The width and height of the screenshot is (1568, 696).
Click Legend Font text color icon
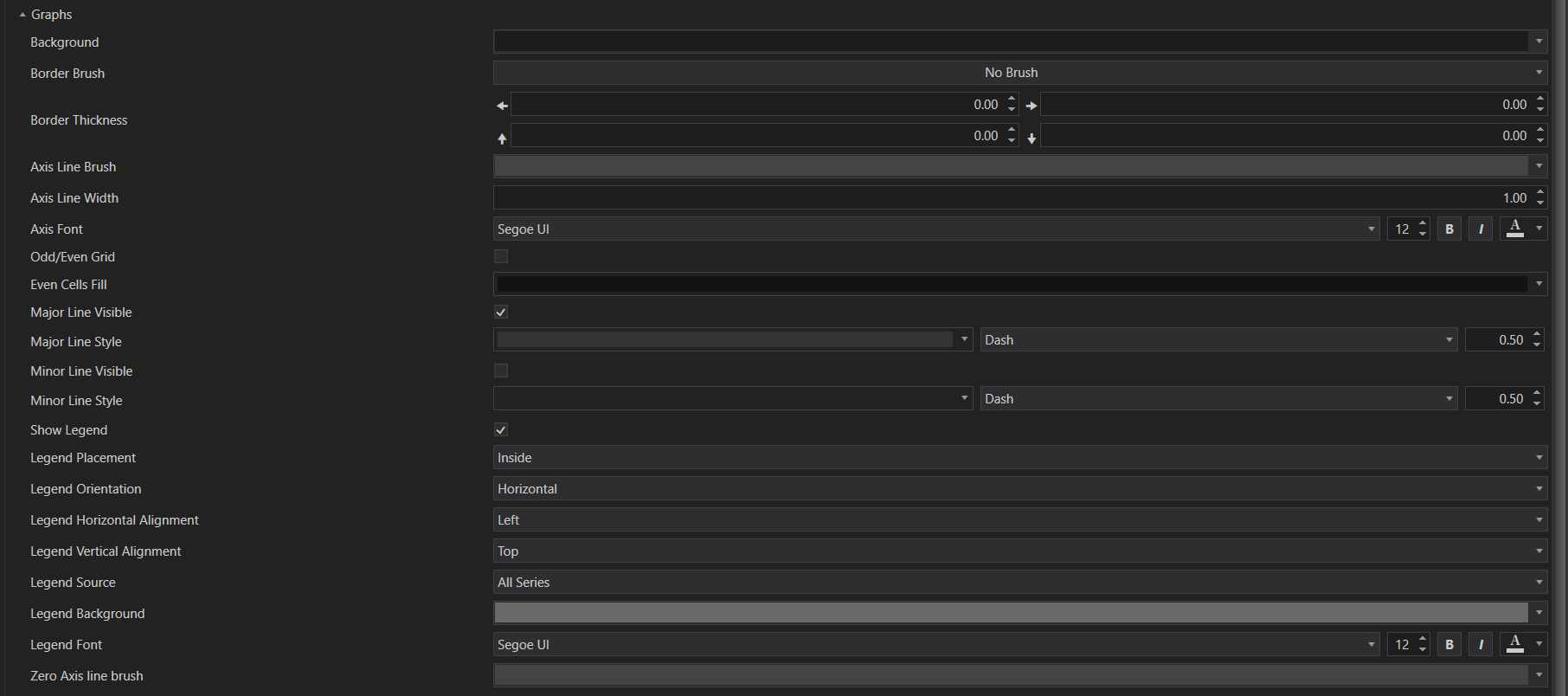[1514, 645]
